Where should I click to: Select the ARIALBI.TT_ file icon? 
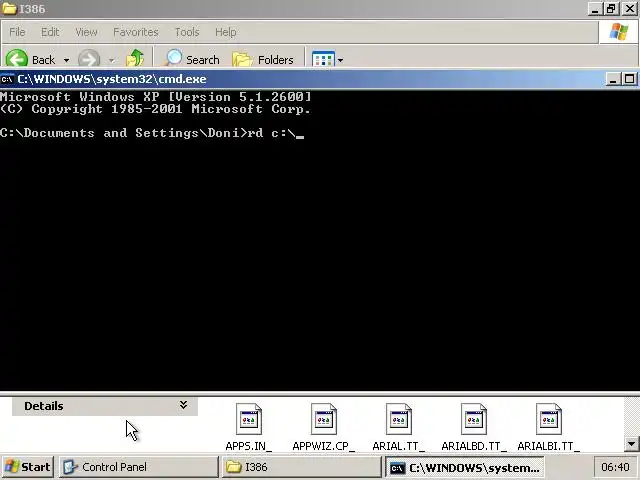pos(549,419)
